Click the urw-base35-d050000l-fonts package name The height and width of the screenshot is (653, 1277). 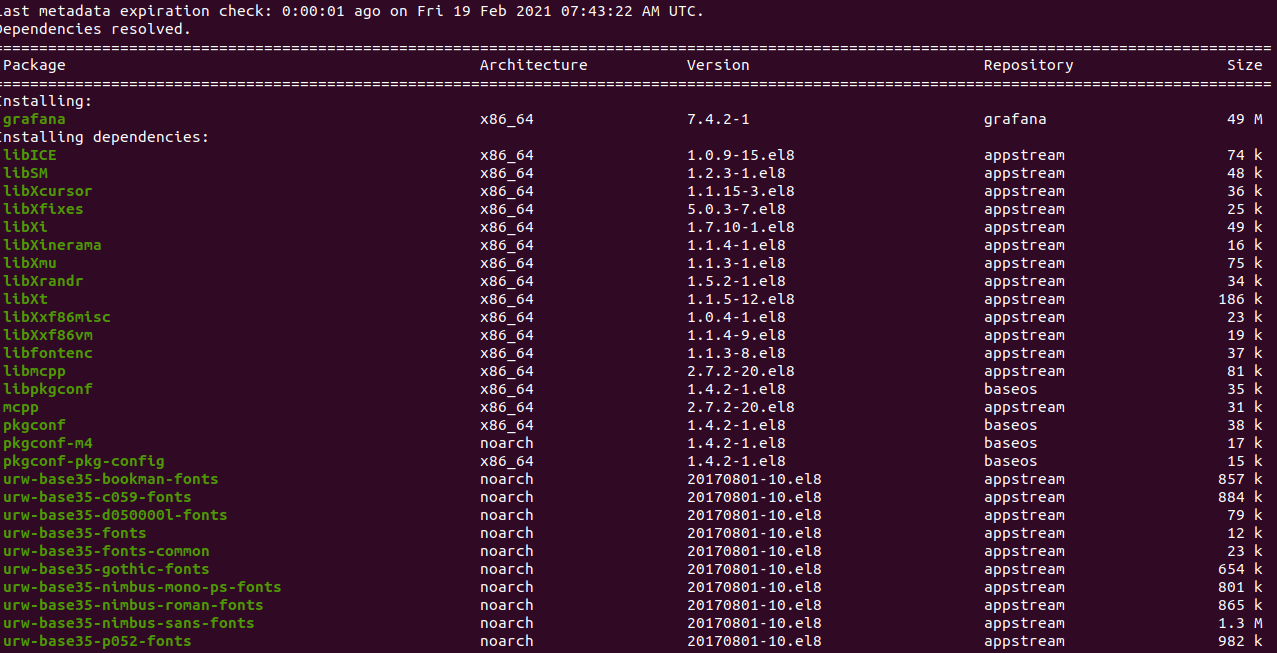[115, 515]
